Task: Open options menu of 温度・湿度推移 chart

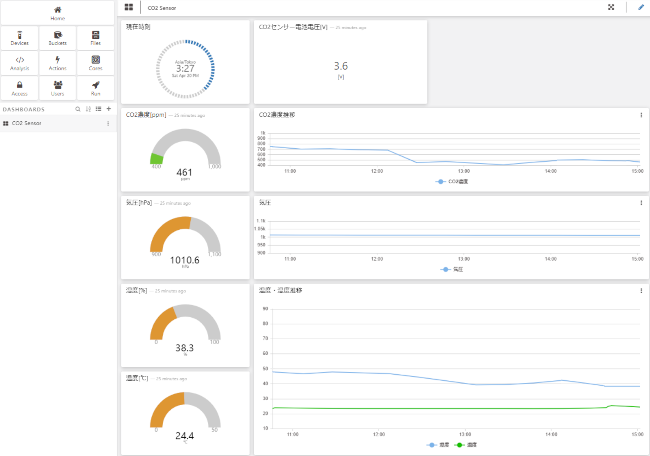Action: [x=641, y=291]
